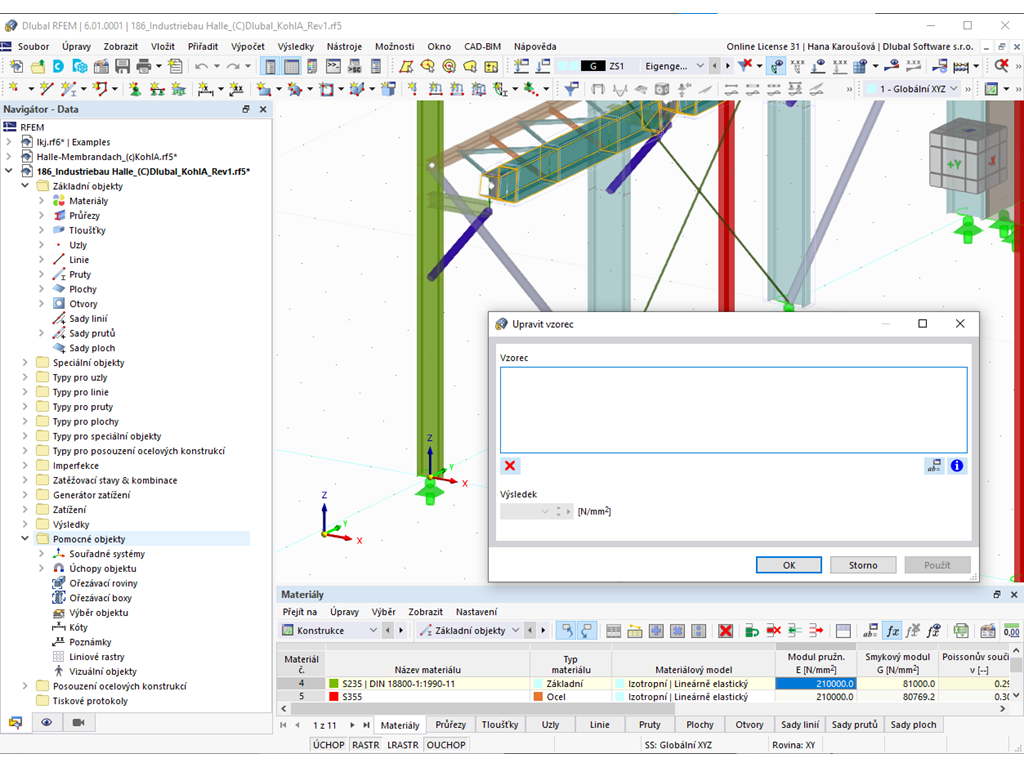Open the Základní objekty dropdown in table toolbar
1024x768 pixels.
[x=470, y=630]
